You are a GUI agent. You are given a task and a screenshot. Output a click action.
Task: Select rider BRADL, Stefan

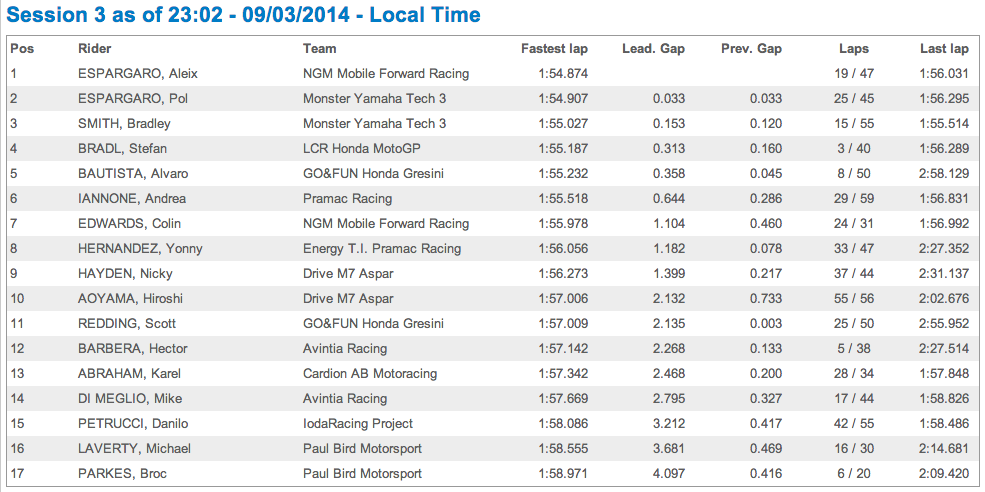pyautogui.click(x=122, y=149)
